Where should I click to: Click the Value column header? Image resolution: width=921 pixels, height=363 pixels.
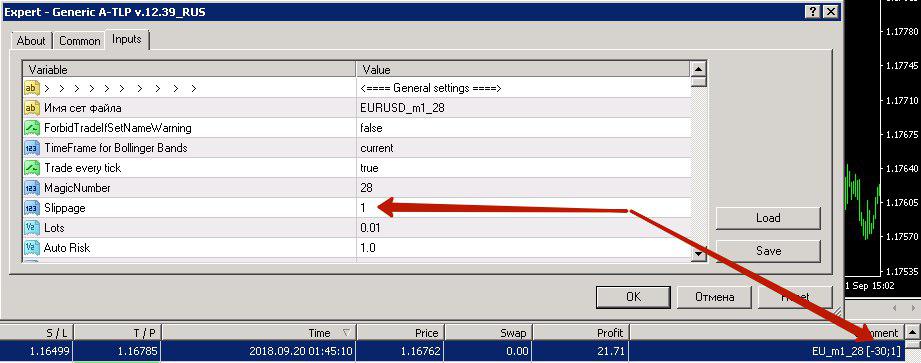tap(524, 70)
